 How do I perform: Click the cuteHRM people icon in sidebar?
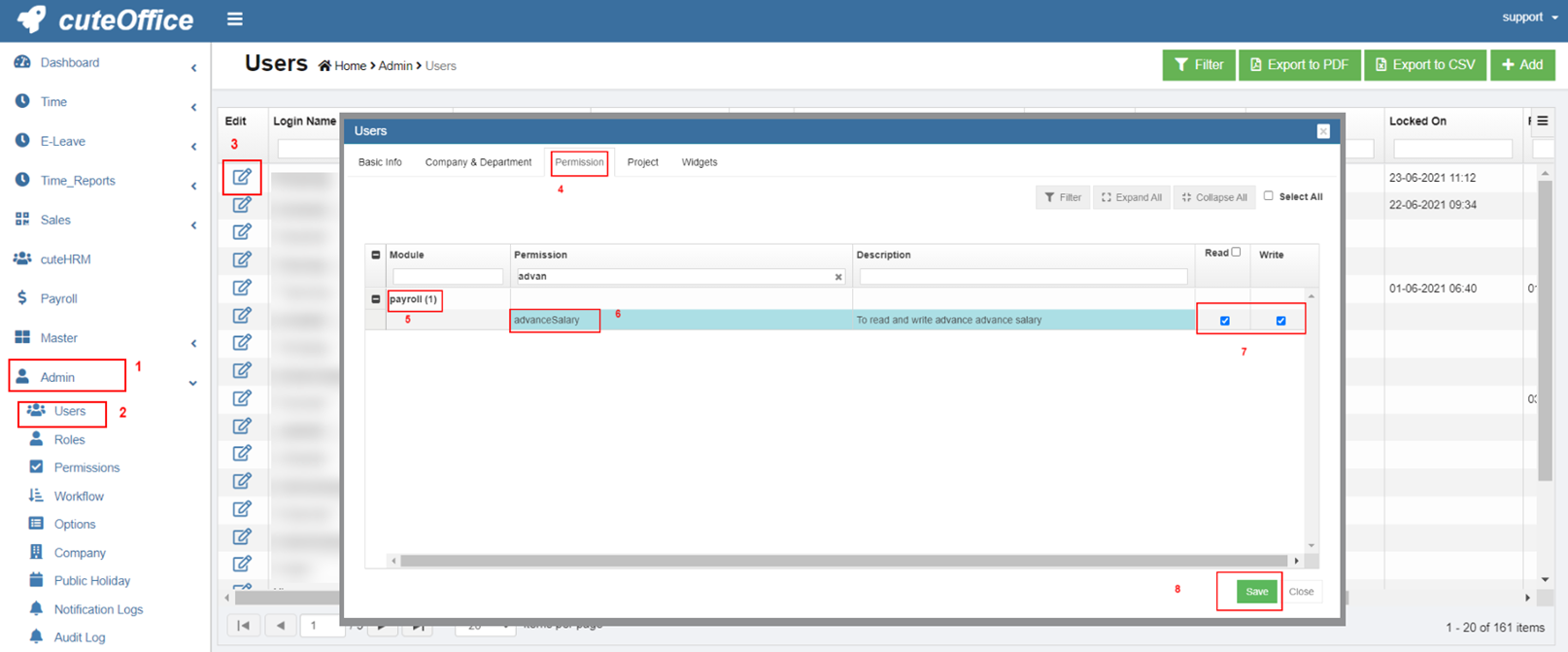[x=22, y=258]
